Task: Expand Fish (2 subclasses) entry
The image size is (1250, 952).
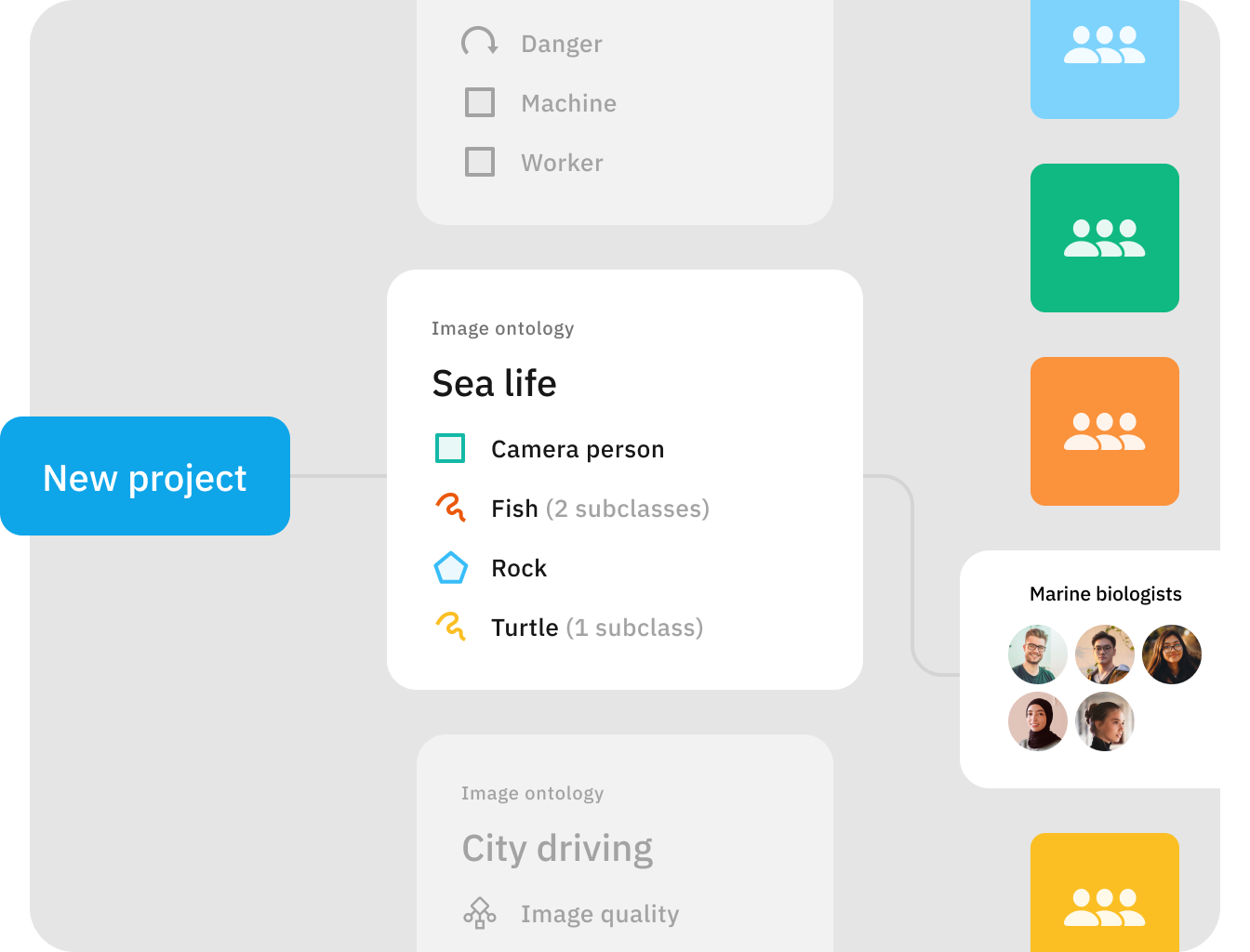Action: (x=600, y=509)
